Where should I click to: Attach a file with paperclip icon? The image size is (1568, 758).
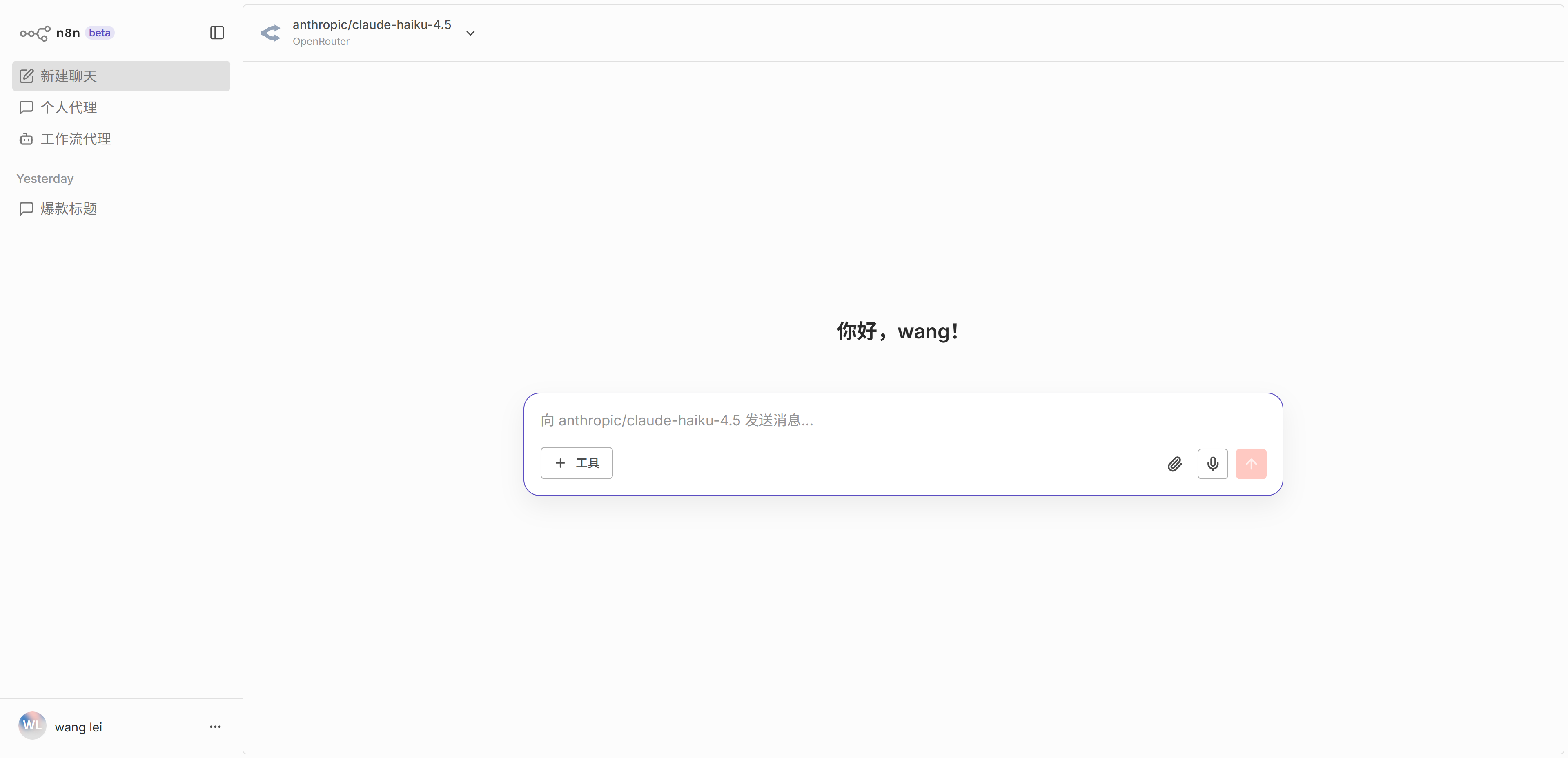1174,464
